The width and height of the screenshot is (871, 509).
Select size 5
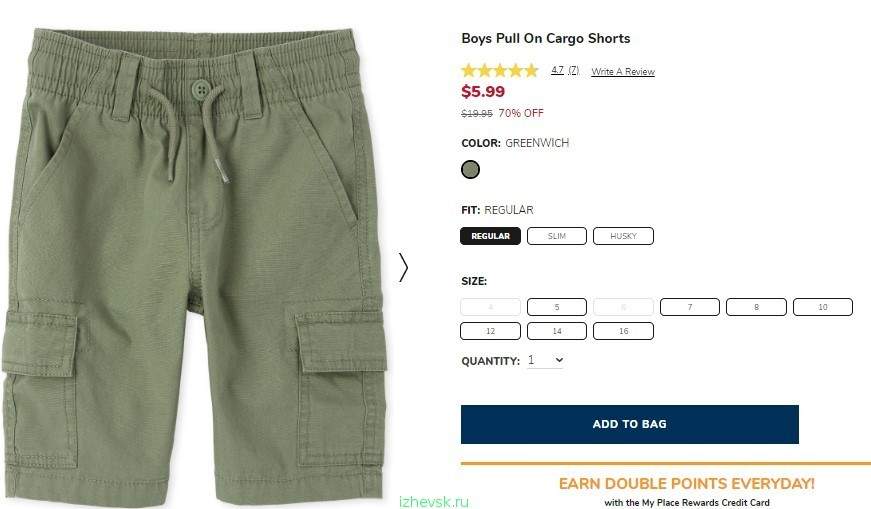[x=557, y=307]
